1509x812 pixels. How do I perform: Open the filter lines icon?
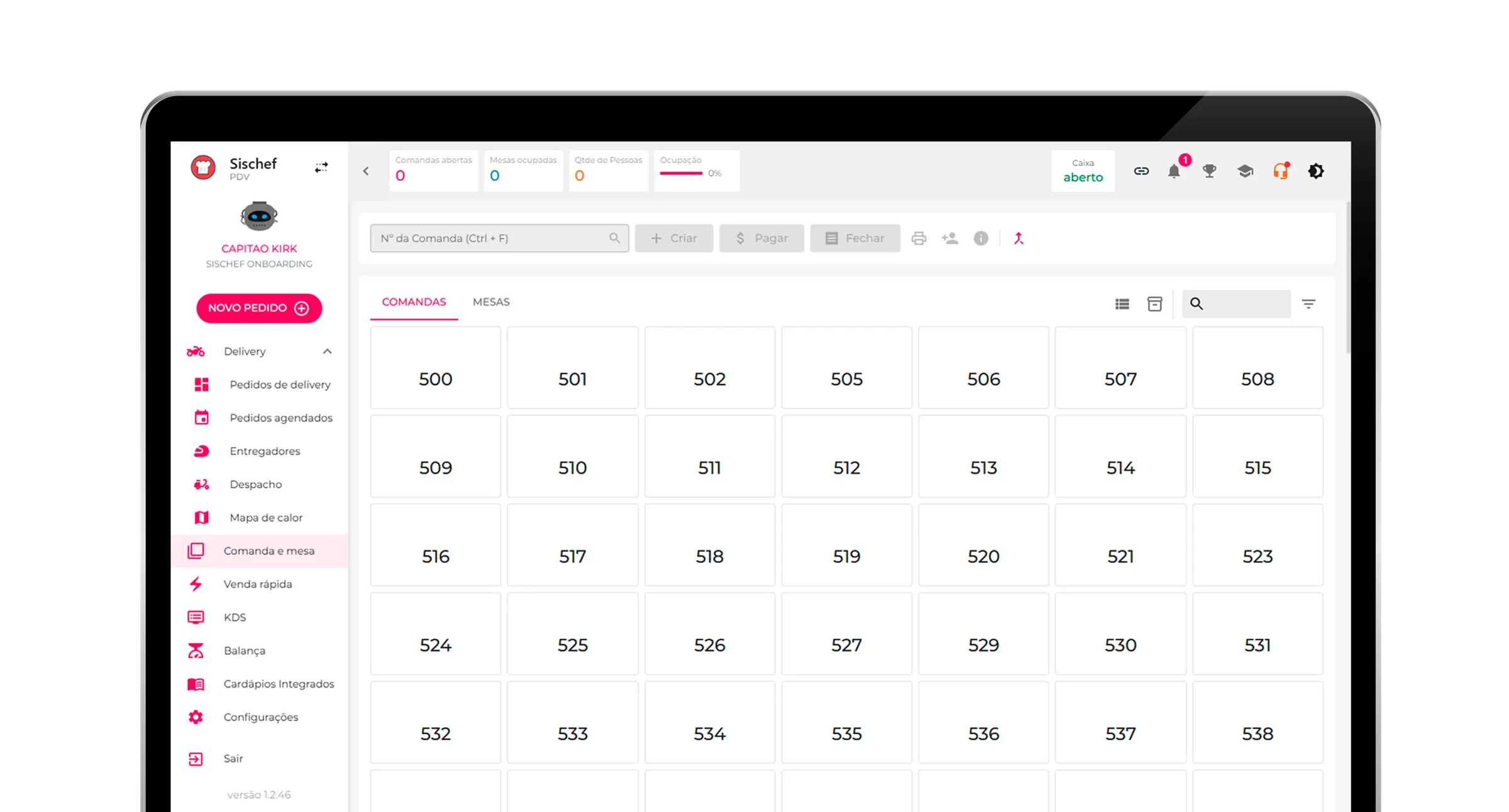(x=1308, y=304)
